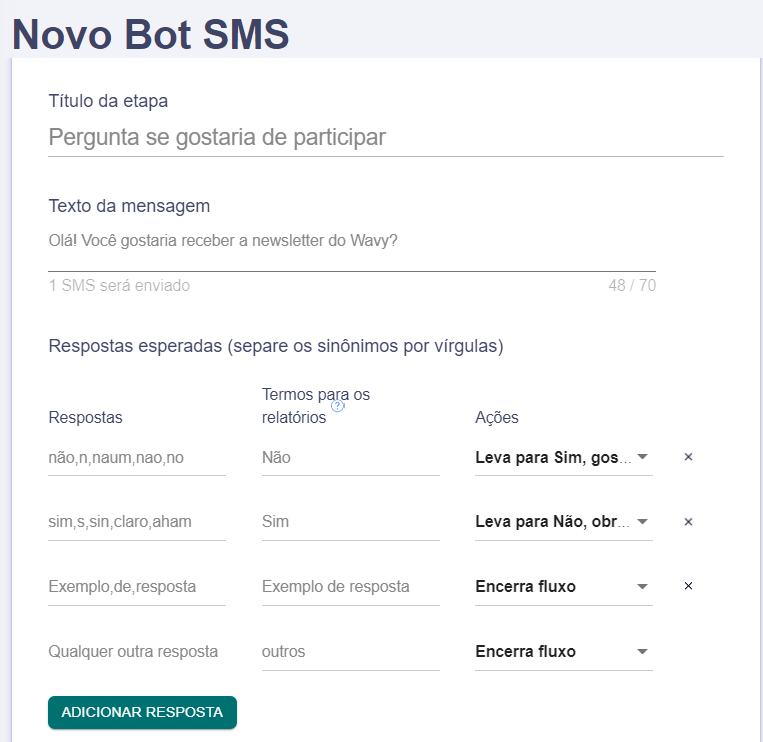Expand 'Leva para Sim, gos...' action dropdown
Screen dimensions: 763x742
pos(563,457)
